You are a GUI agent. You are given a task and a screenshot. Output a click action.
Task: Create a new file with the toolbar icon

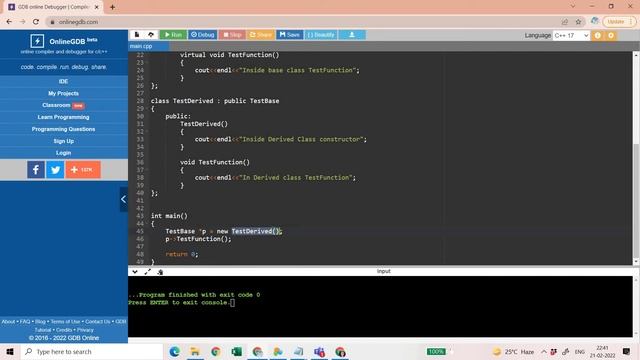(137, 35)
